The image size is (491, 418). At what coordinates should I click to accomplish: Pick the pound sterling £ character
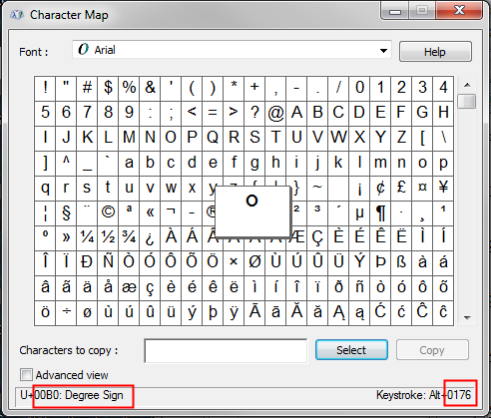pos(401,187)
